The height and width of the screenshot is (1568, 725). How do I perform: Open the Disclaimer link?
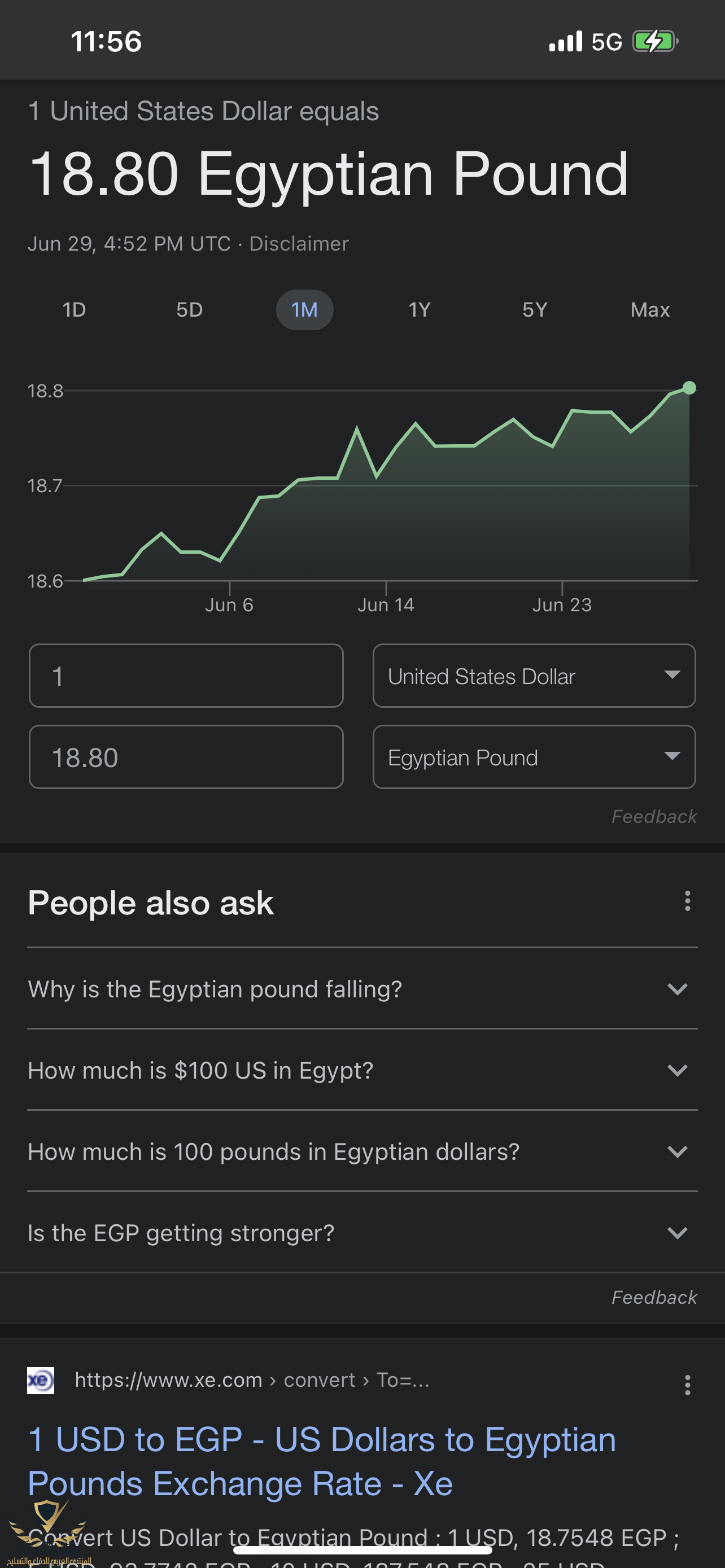pyautogui.click(x=299, y=243)
